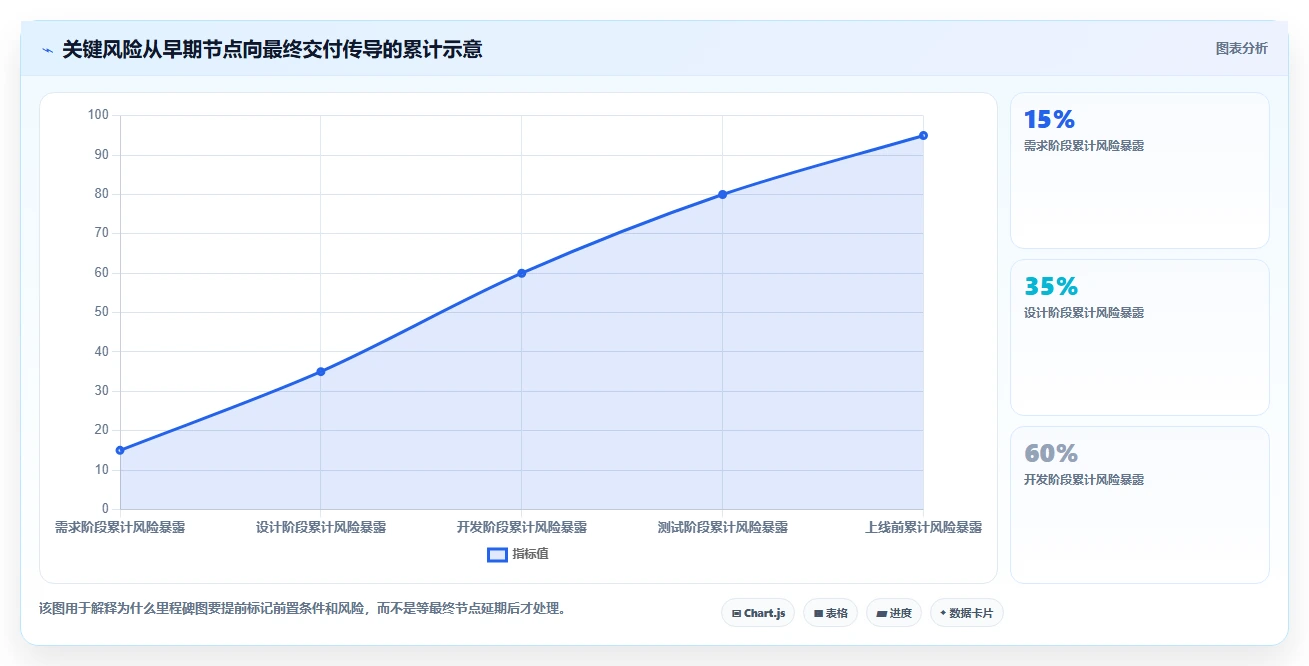Click the 指标值 legend label

pyautogui.click(x=530, y=554)
